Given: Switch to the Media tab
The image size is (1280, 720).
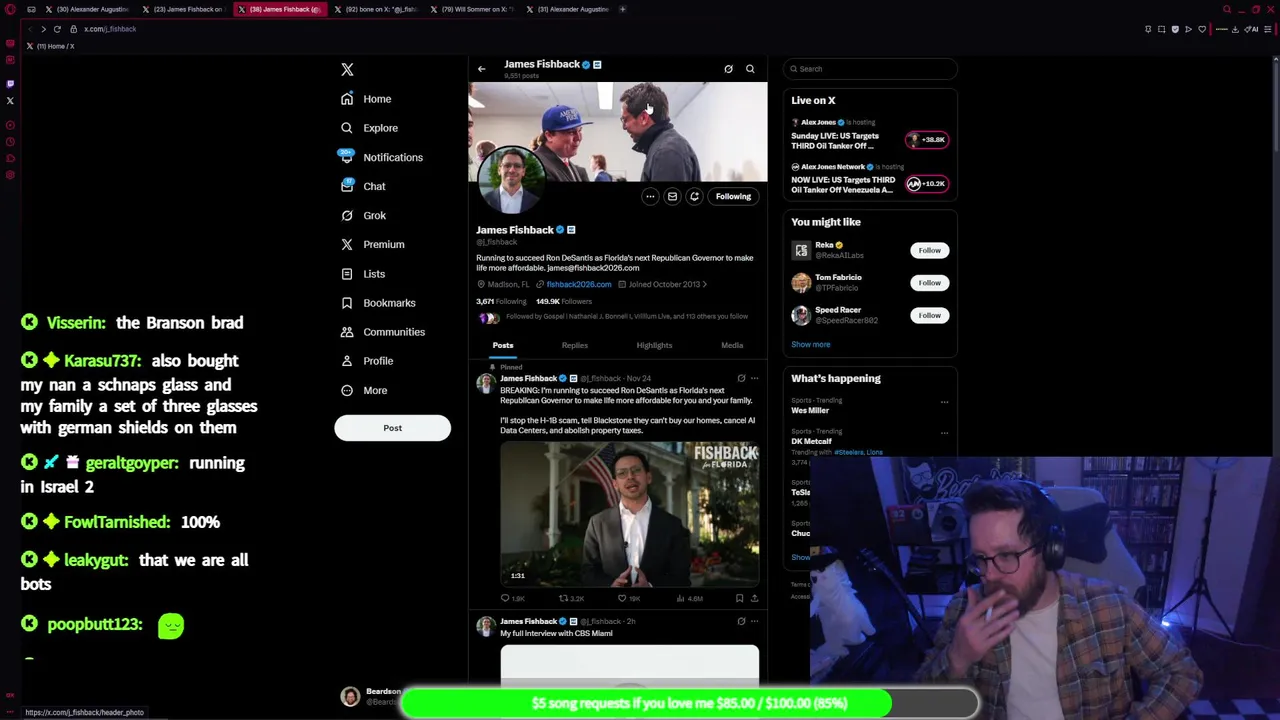Looking at the screenshot, I should (732, 346).
